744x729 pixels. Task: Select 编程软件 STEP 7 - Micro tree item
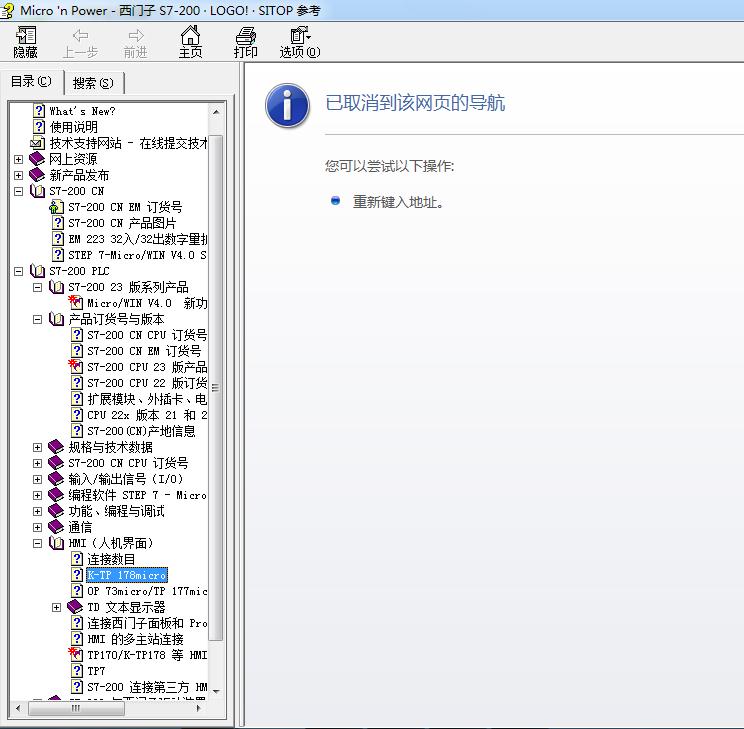tap(137, 495)
